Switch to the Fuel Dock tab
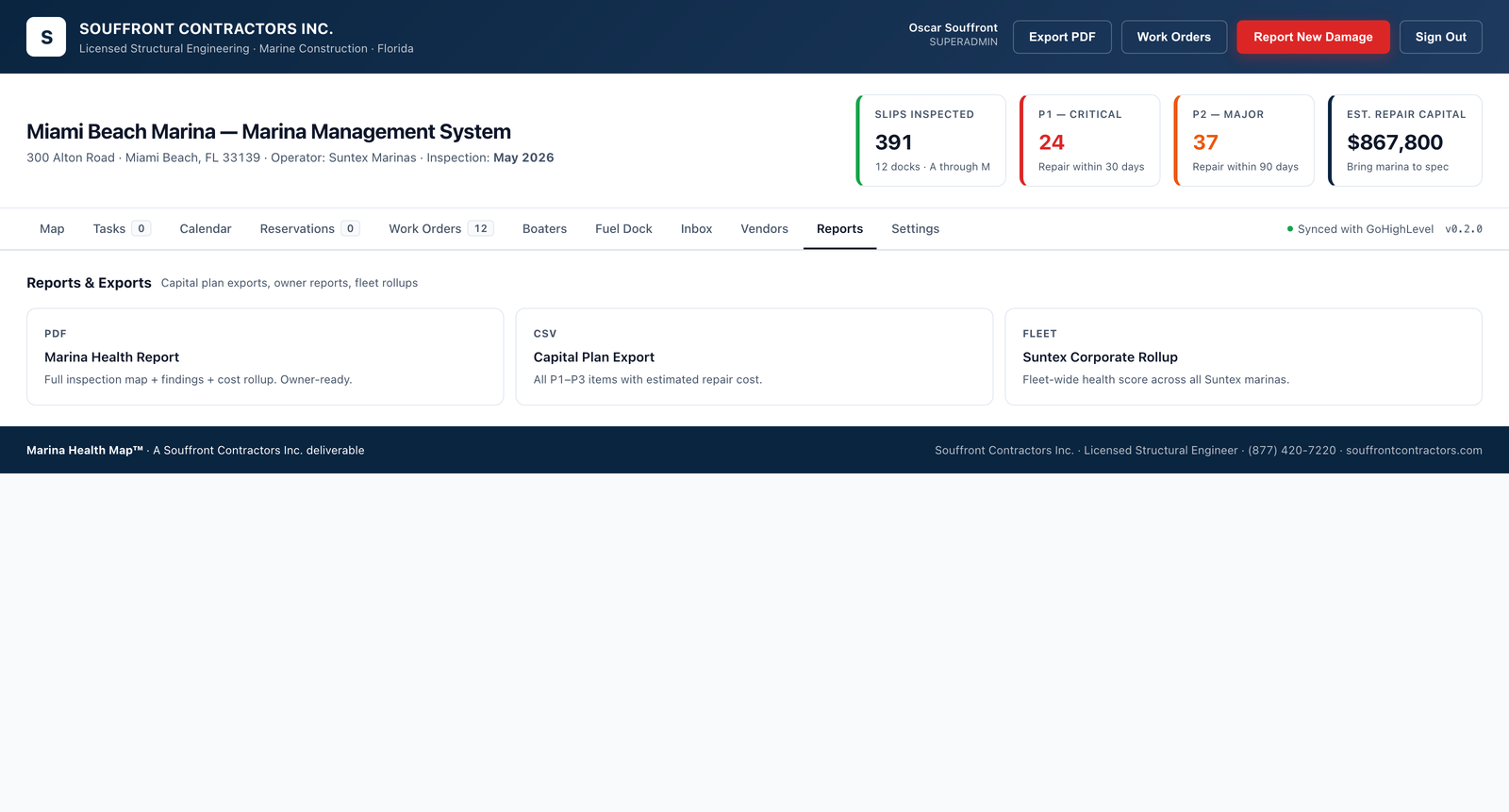 click(623, 229)
